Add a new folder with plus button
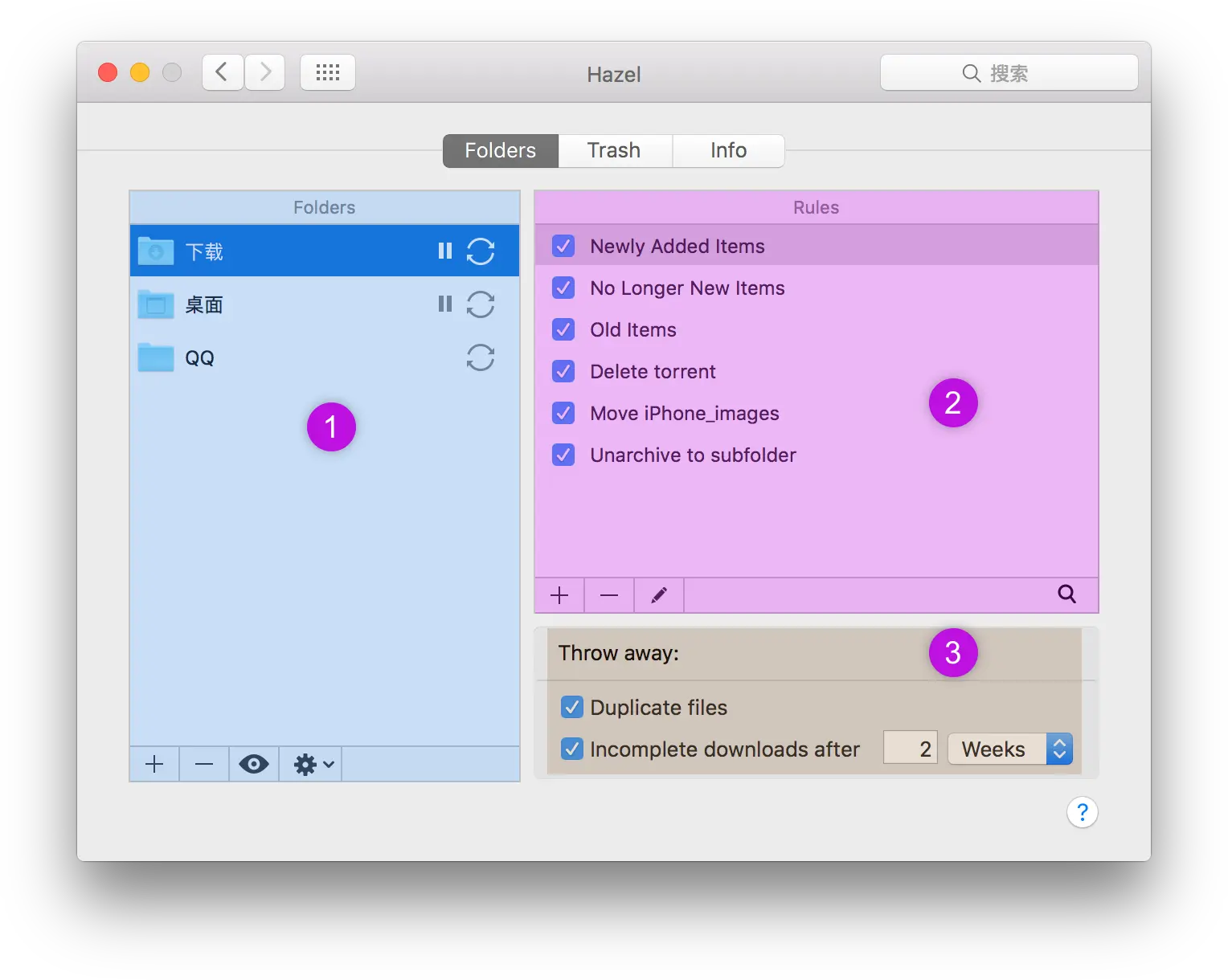This screenshot has height=980, width=1228. pos(154,764)
